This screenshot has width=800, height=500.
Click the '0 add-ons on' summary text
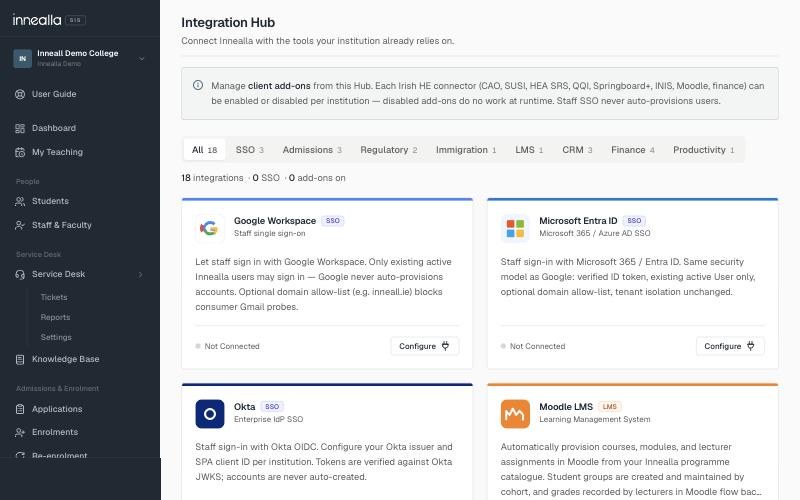pyautogui.click(x=317, y=178)
